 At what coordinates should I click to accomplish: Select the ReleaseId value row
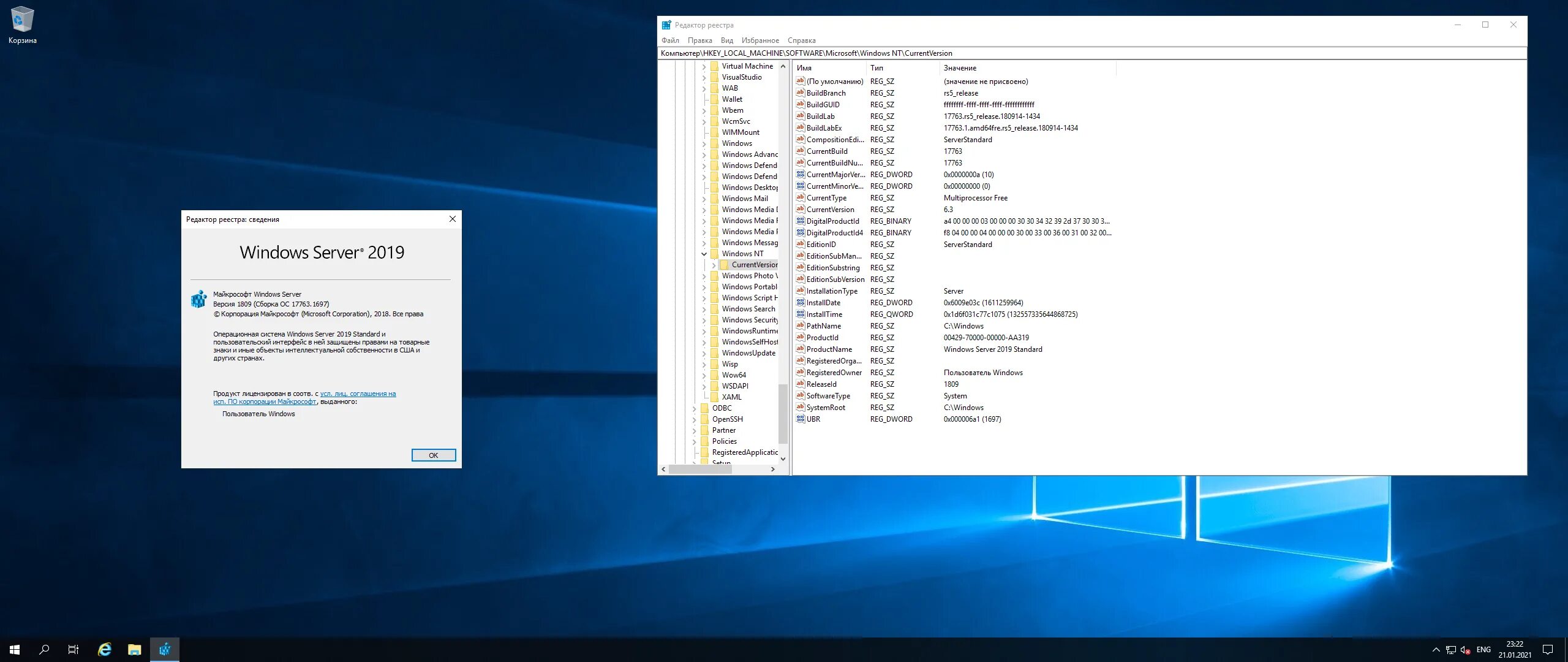955,384
